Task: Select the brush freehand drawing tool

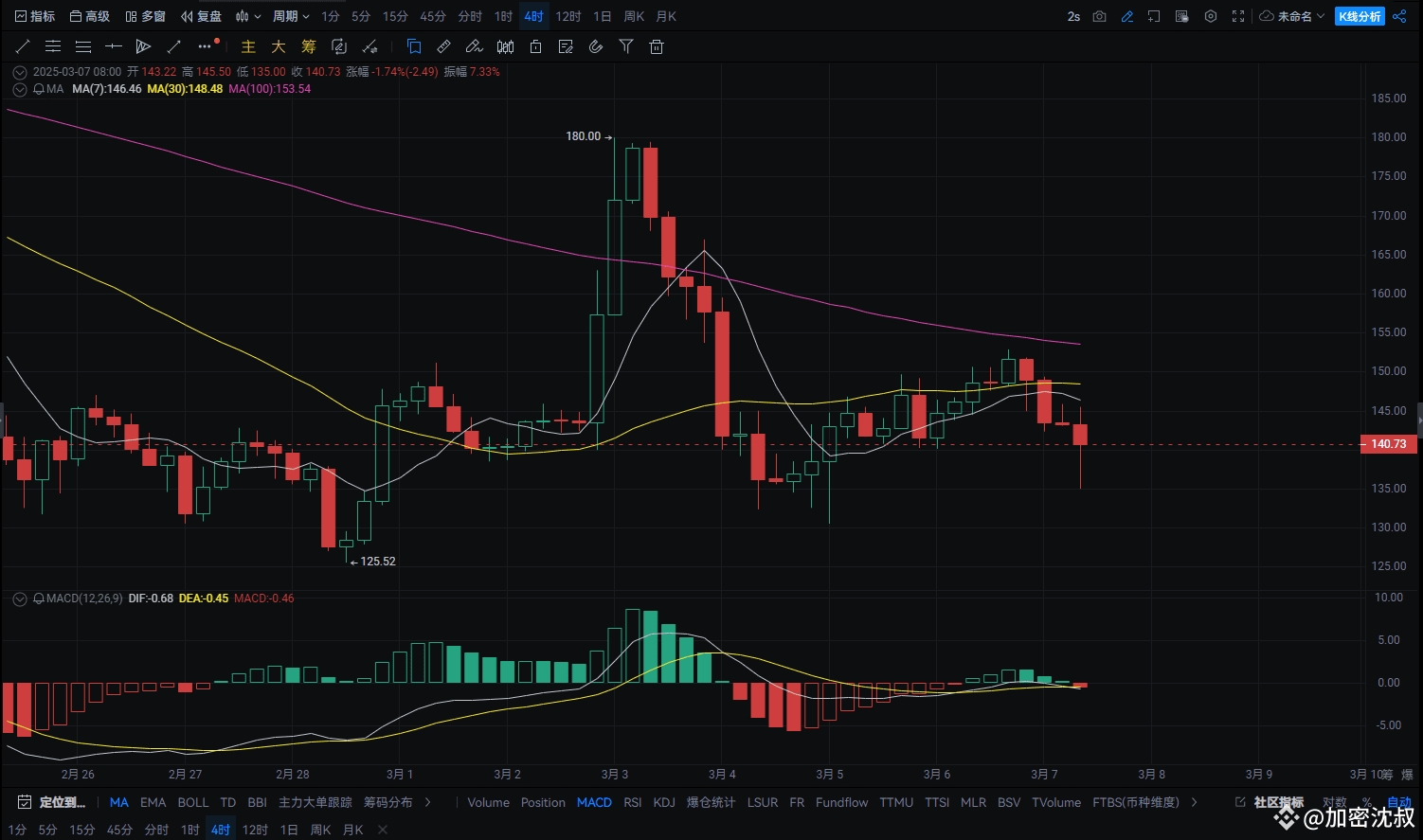Action: (475, 46)
